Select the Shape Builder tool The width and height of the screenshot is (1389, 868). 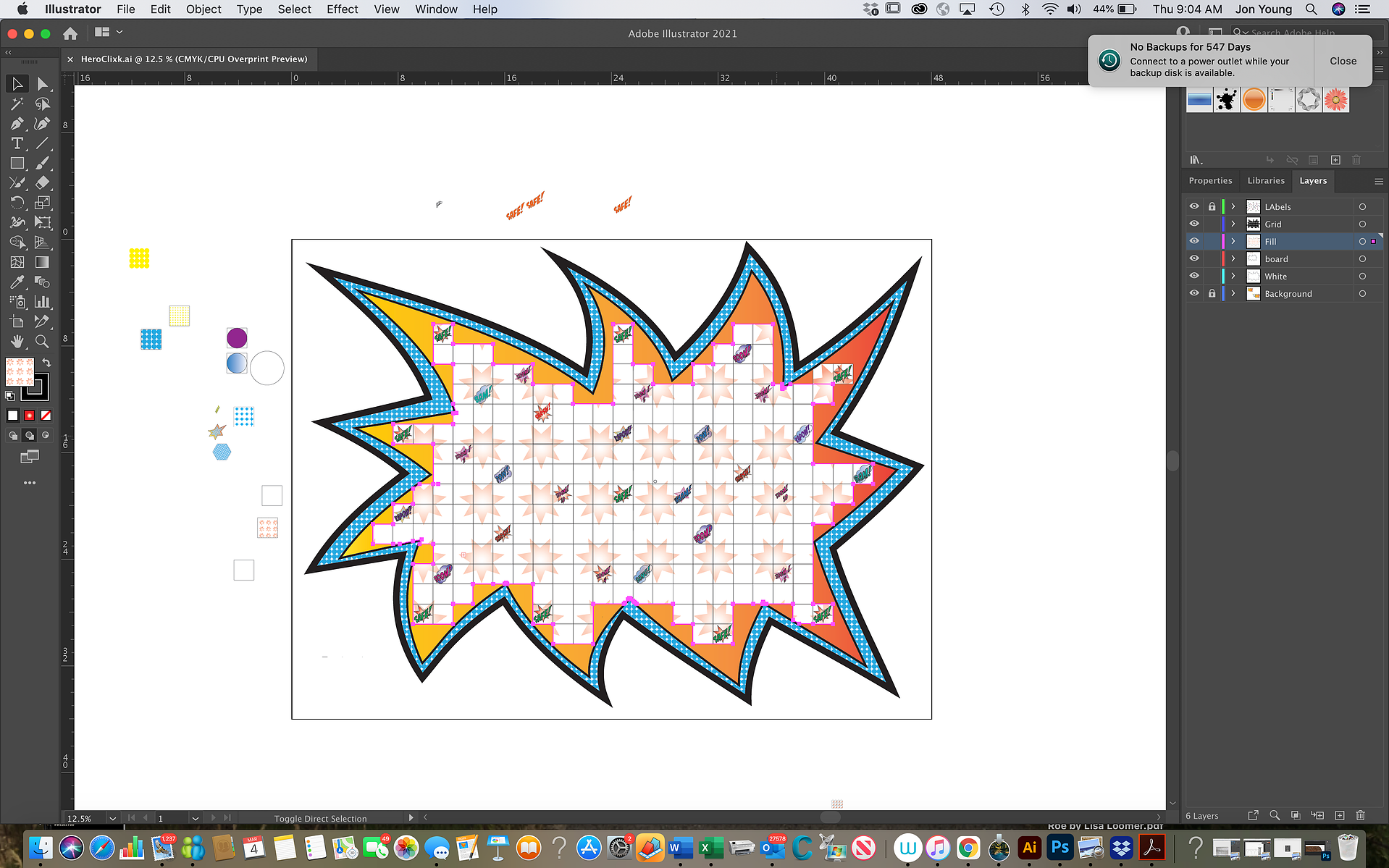(17, 243)
